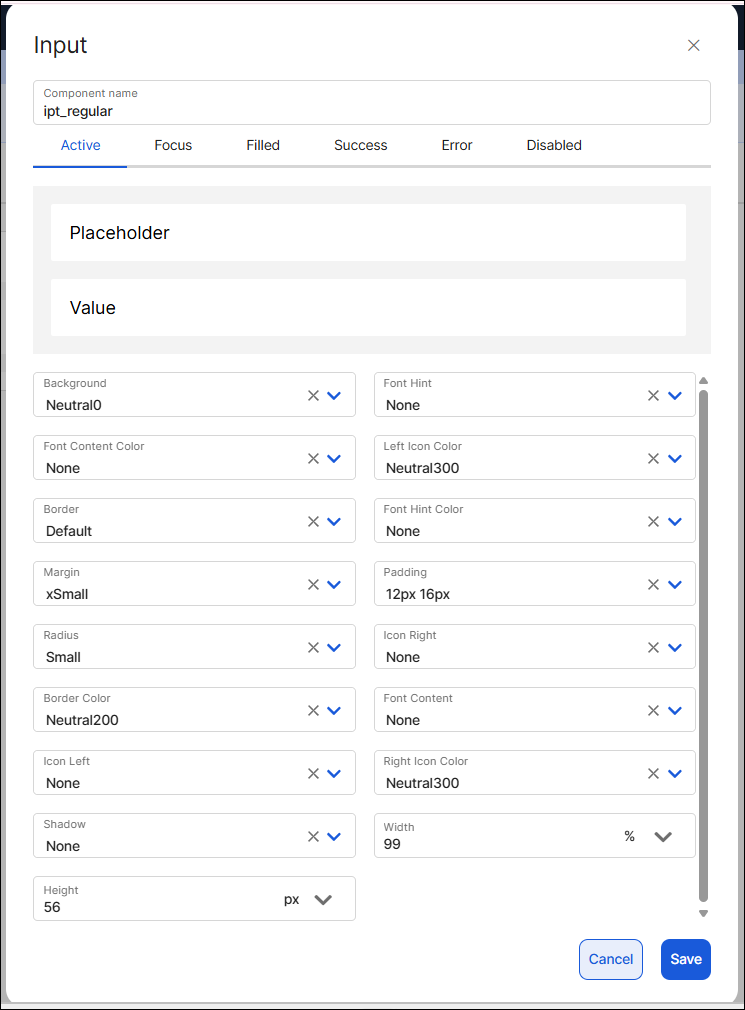The image size is (745, 1010).
Task: Expand the Icon Left dropdown list
Action: click(334, 773)
